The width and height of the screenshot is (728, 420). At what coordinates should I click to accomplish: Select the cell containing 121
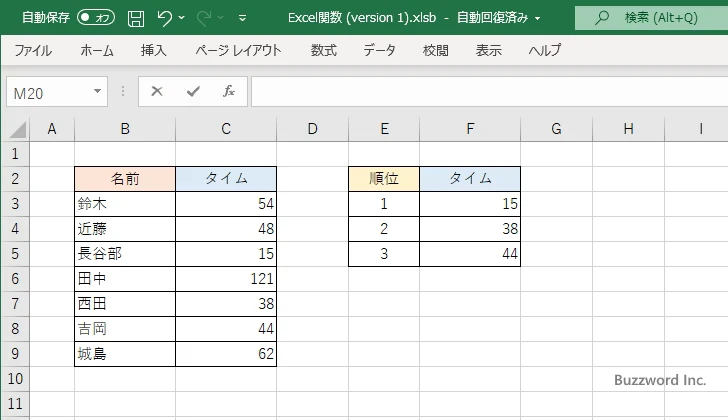point(226,279)
